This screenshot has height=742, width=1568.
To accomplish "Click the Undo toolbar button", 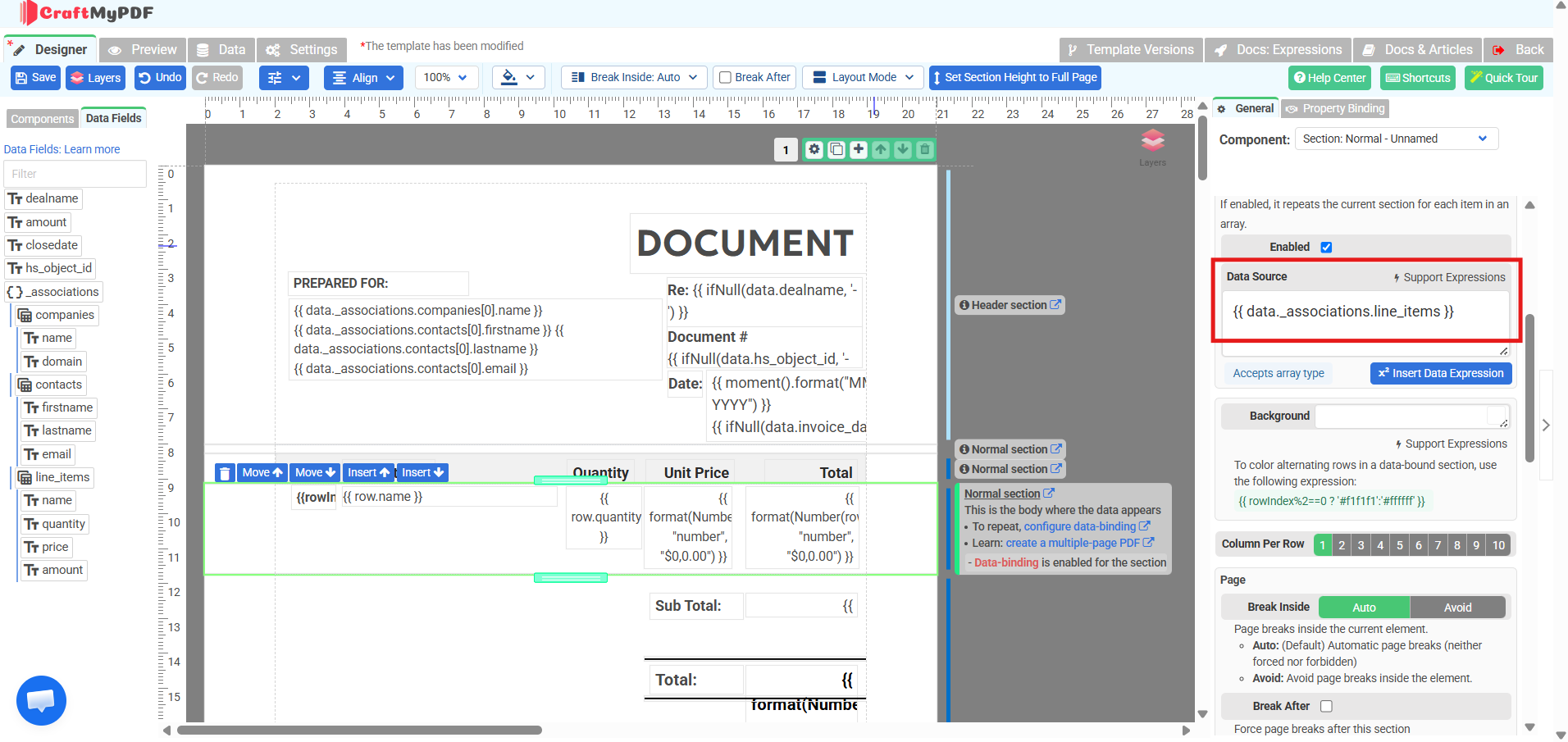I will tap(160, 78).
